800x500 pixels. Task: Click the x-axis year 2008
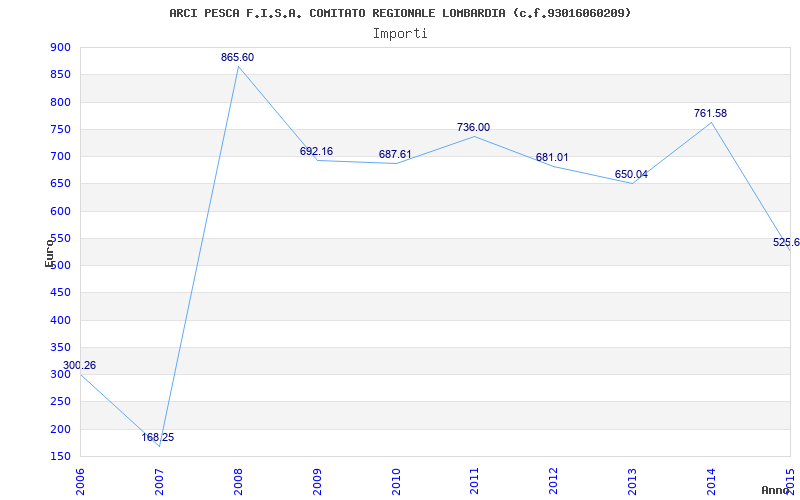coord(237,482)
